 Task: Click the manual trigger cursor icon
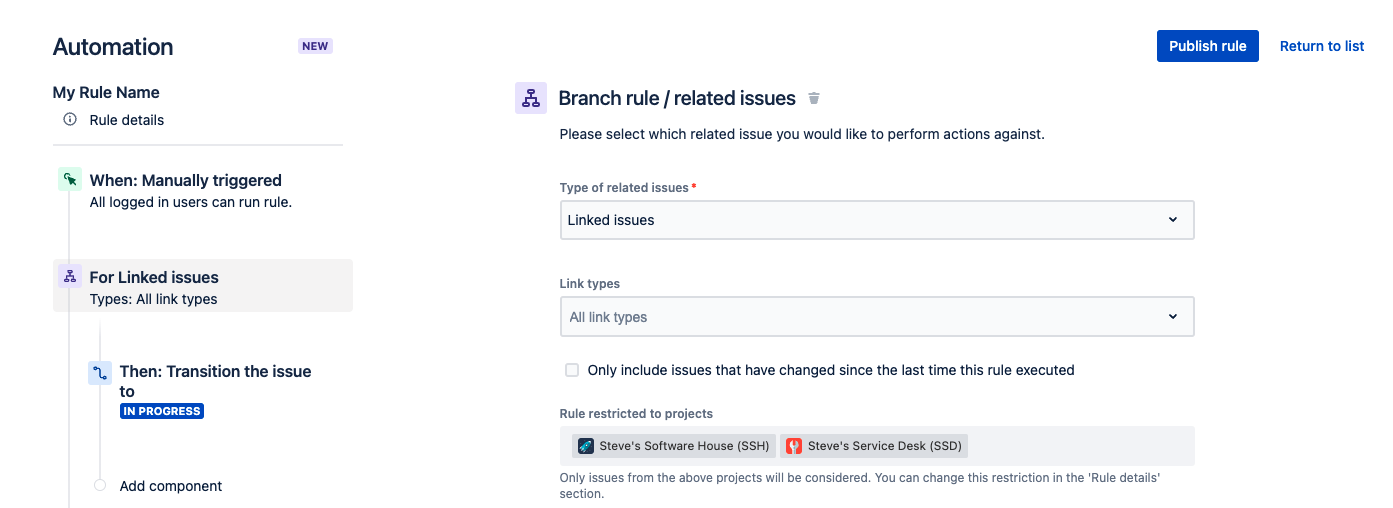(x=69, y=180)
